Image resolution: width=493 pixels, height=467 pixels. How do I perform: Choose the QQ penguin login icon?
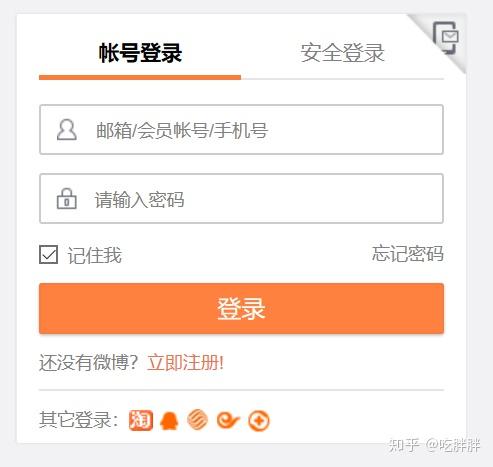tap(169, 420)
